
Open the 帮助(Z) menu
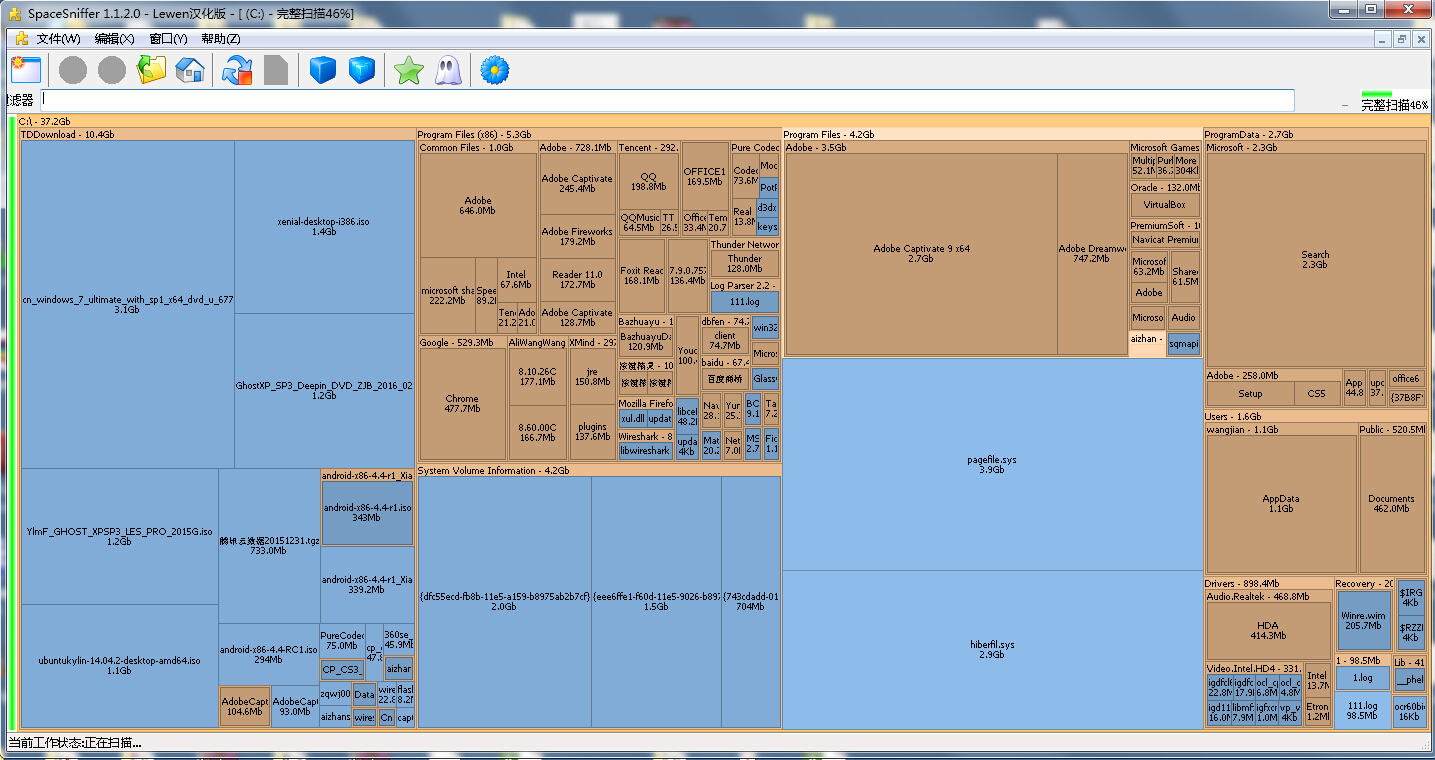tap(221, 39)
